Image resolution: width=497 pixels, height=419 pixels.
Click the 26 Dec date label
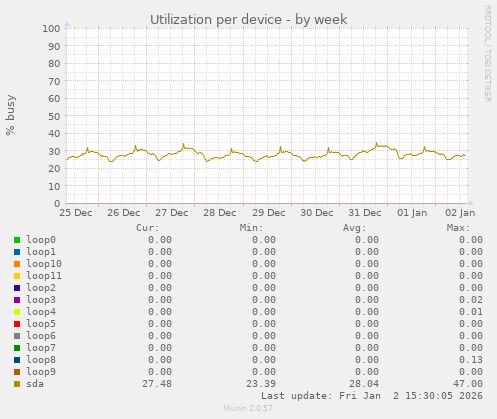pos(124,213)
